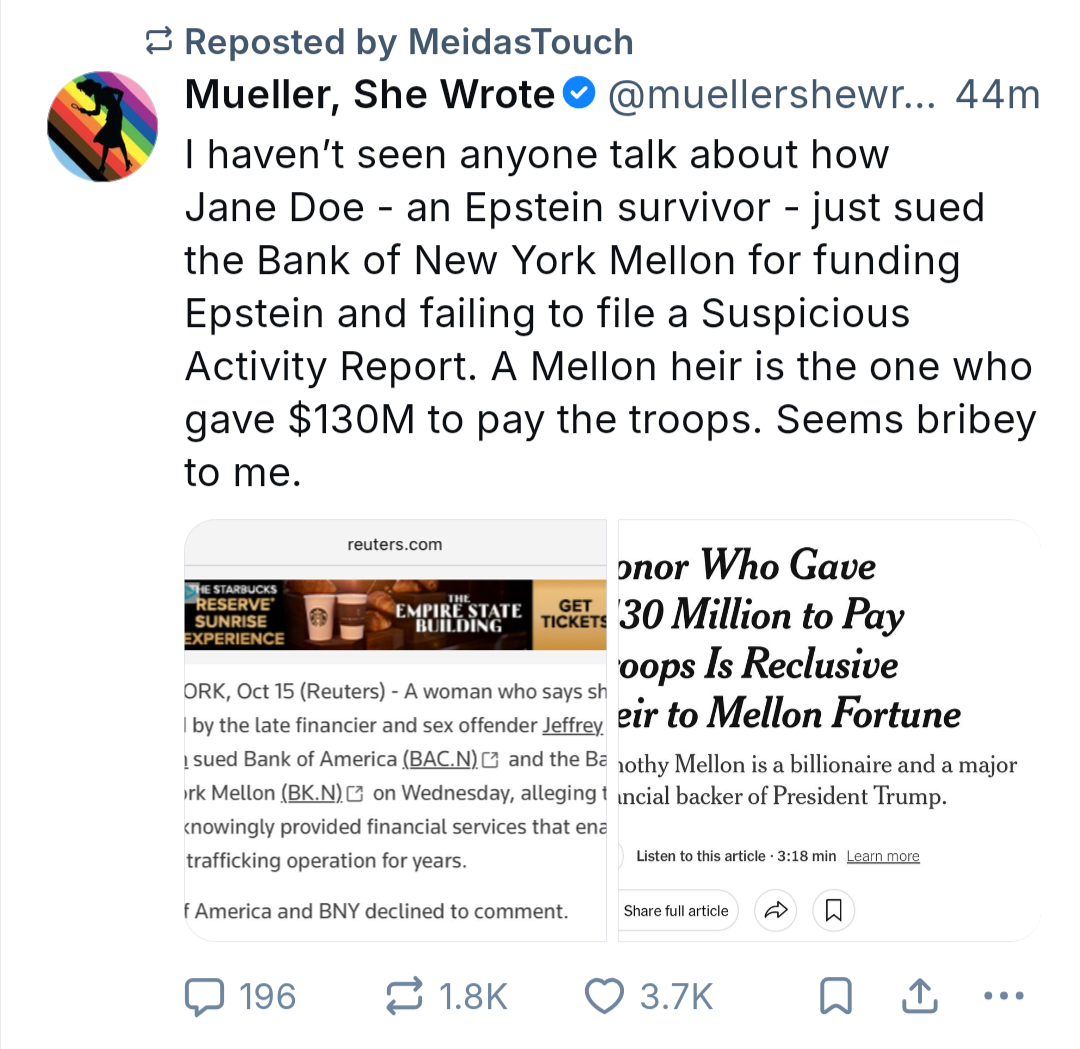This screenshot has width=1080, height=1049.
Task: Open the MeidasTouch reposter link
Action: [x=520, y=41]
